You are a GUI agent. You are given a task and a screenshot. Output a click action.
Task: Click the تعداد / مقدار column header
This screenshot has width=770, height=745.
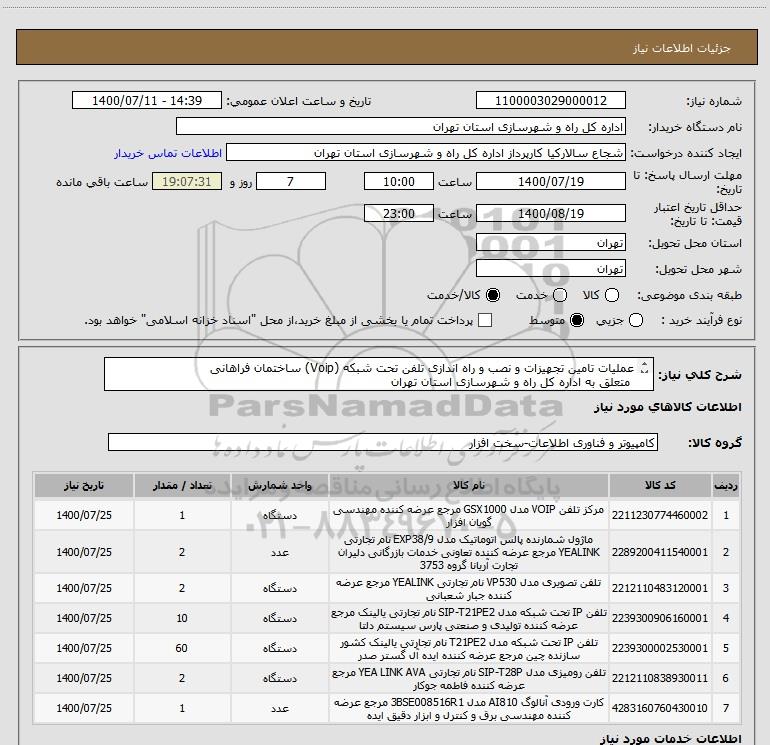pos(182,486)
